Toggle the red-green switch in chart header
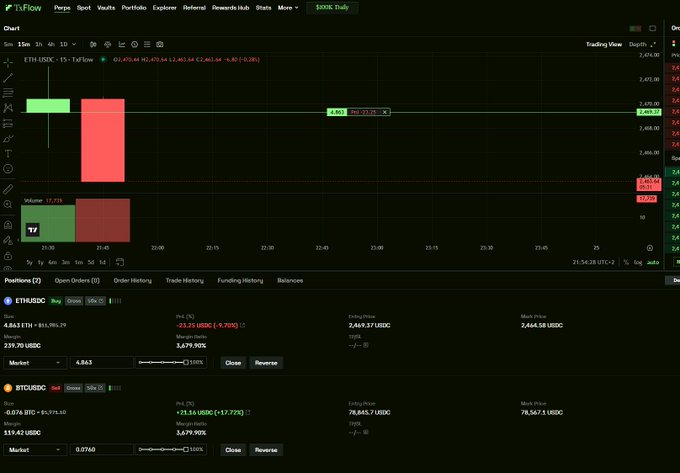680x473 pixels. click(635, 28)
